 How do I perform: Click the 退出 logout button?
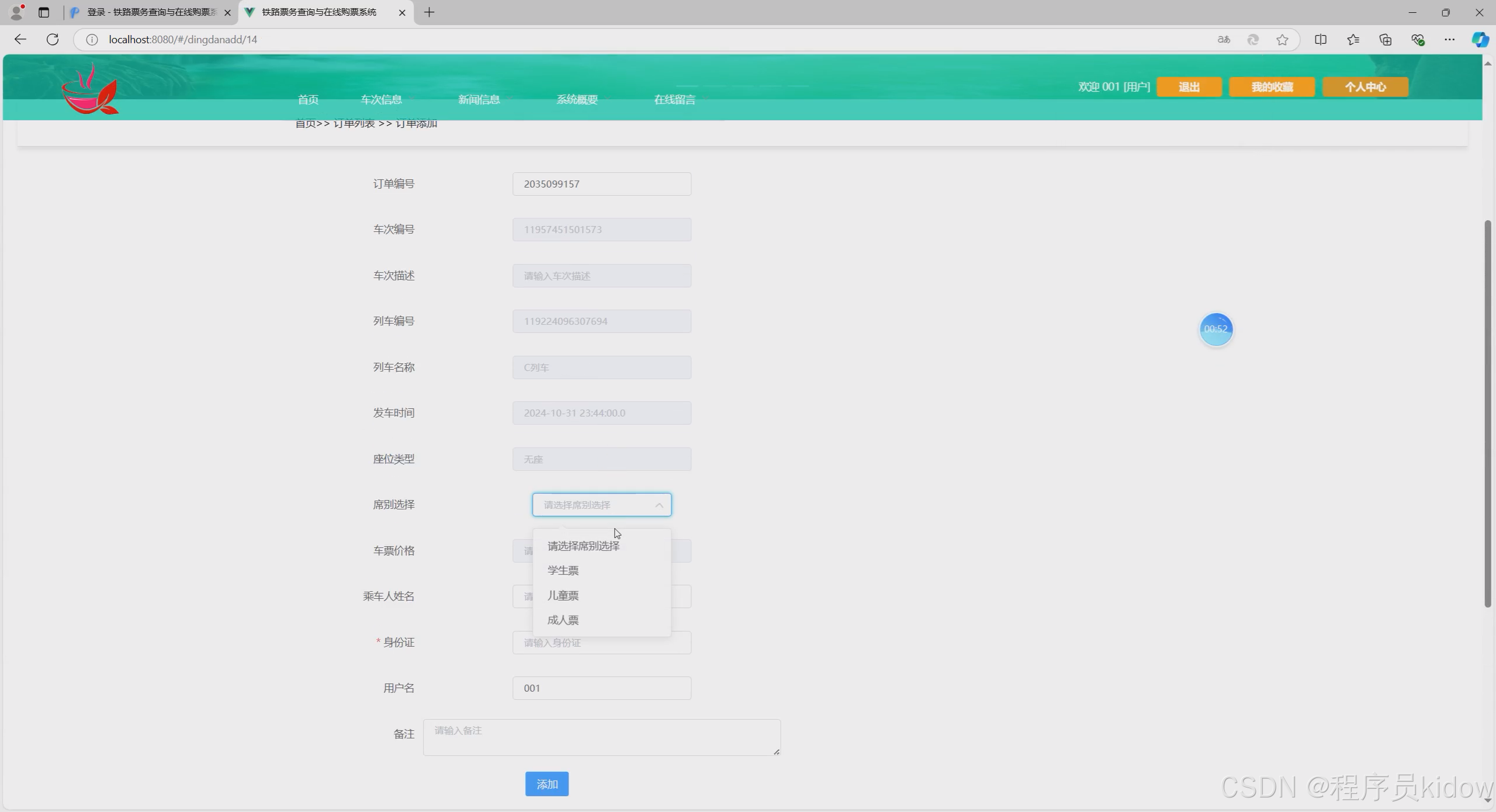point(1189,86)
